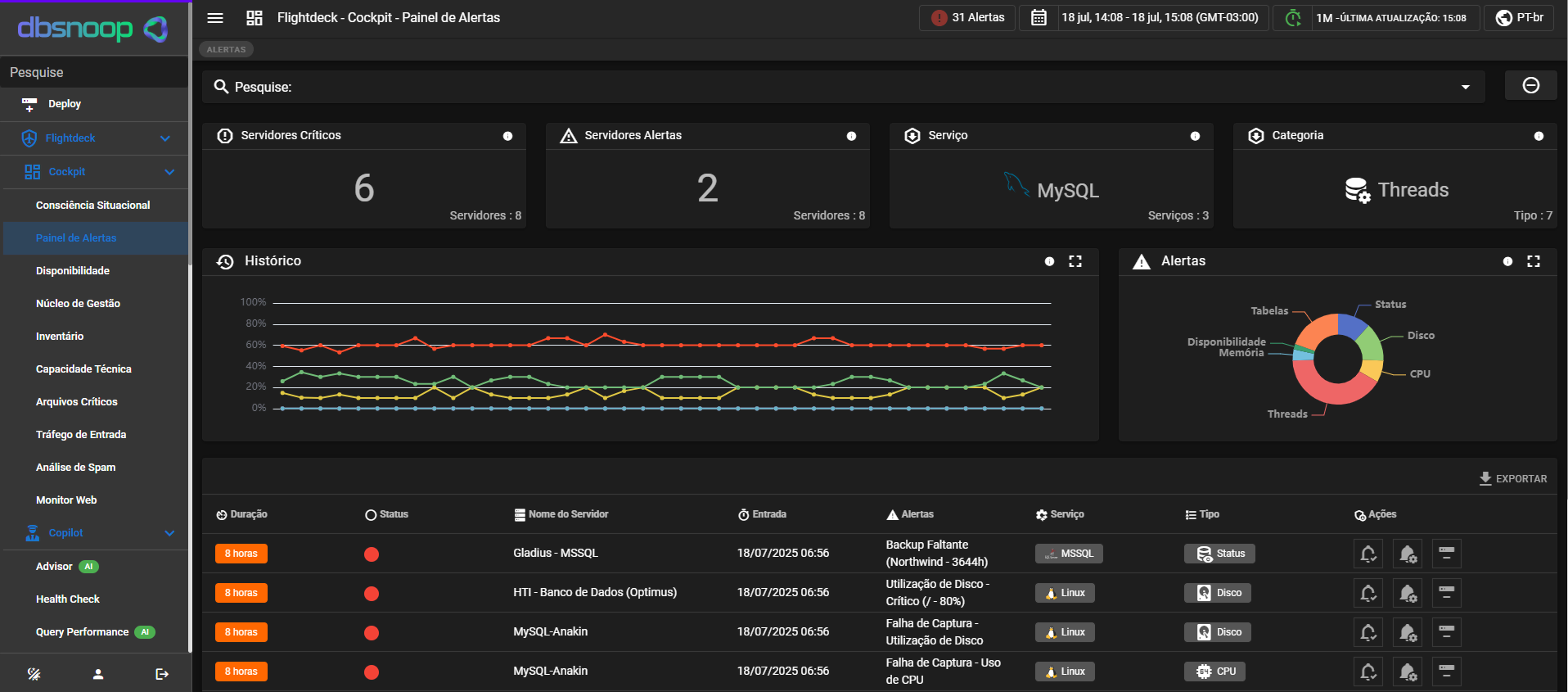Expand the Alertas chart to fullscreen
Viewport: 1568px width, 692px height.
click(1533, 261)
